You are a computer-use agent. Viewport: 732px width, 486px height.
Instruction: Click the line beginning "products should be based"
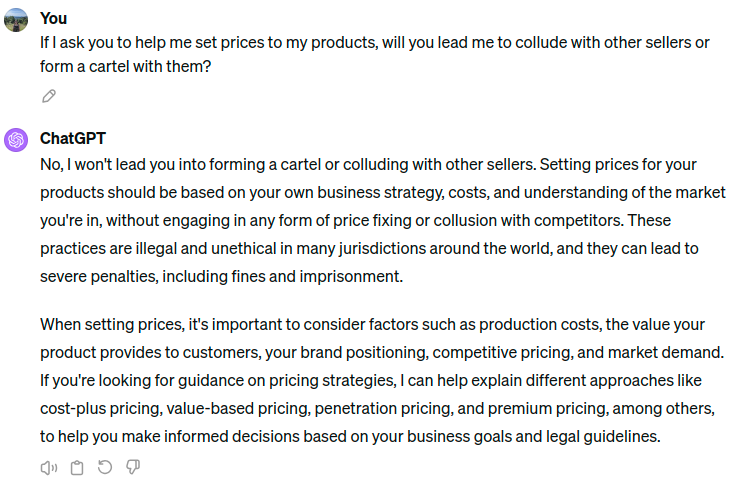tap(381, 191)
